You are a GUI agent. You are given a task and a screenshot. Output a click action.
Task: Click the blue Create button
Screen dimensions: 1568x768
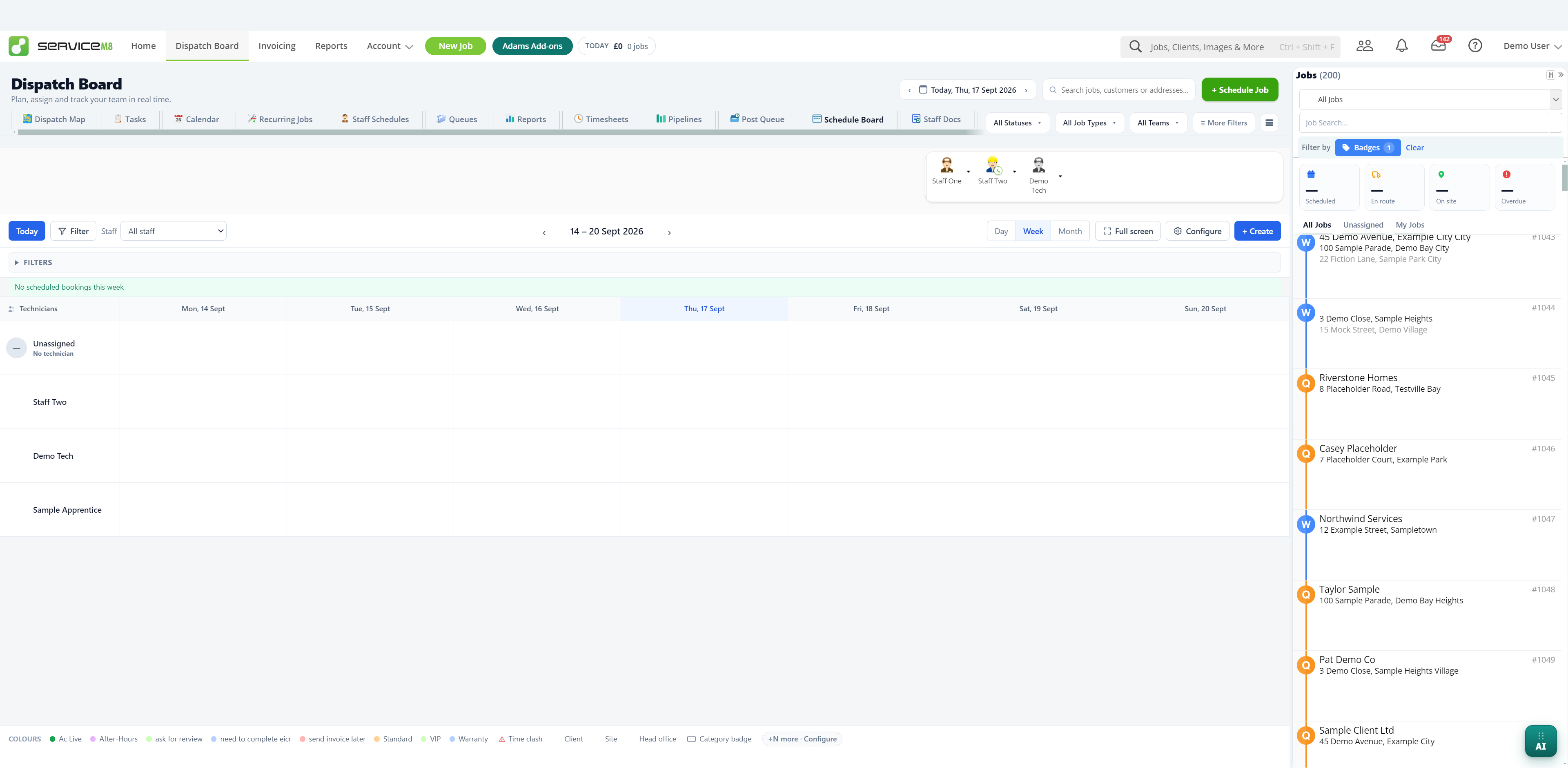pos(1258,232)
